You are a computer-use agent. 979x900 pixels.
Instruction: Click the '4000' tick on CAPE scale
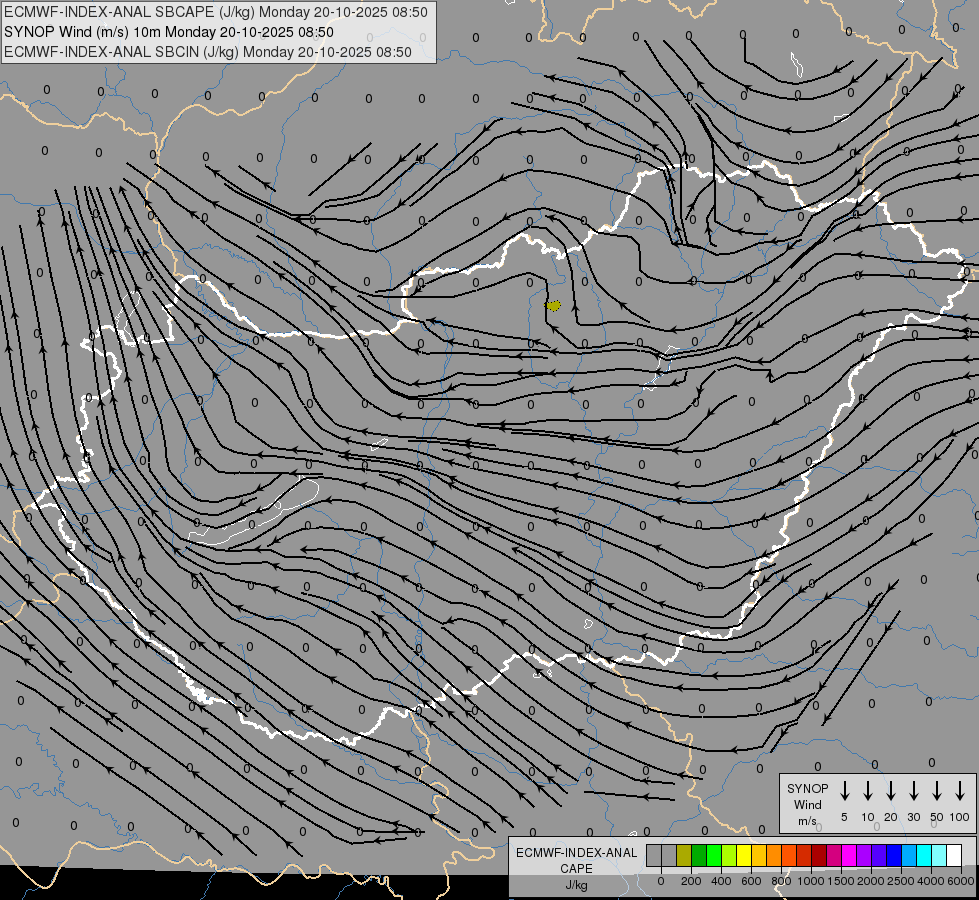[931, 881]
